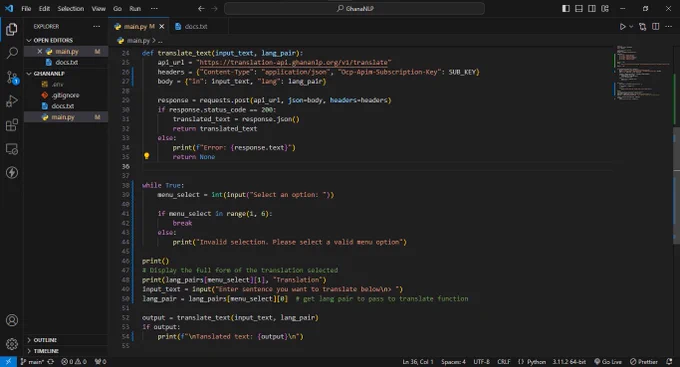The image size is (680, 367).
Task: Toggle the bottom Panel layout icon
Action: (579, 8)
